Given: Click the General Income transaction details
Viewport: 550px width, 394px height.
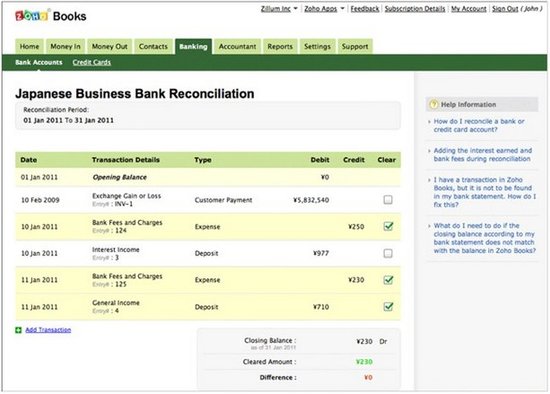Looking at the screenshot, I should (116, 307).
